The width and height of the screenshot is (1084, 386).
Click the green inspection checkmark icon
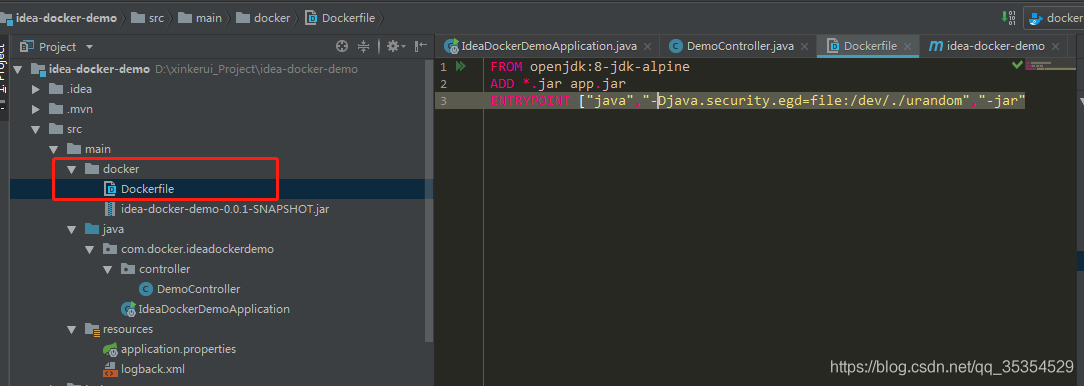coord(1017,64)
